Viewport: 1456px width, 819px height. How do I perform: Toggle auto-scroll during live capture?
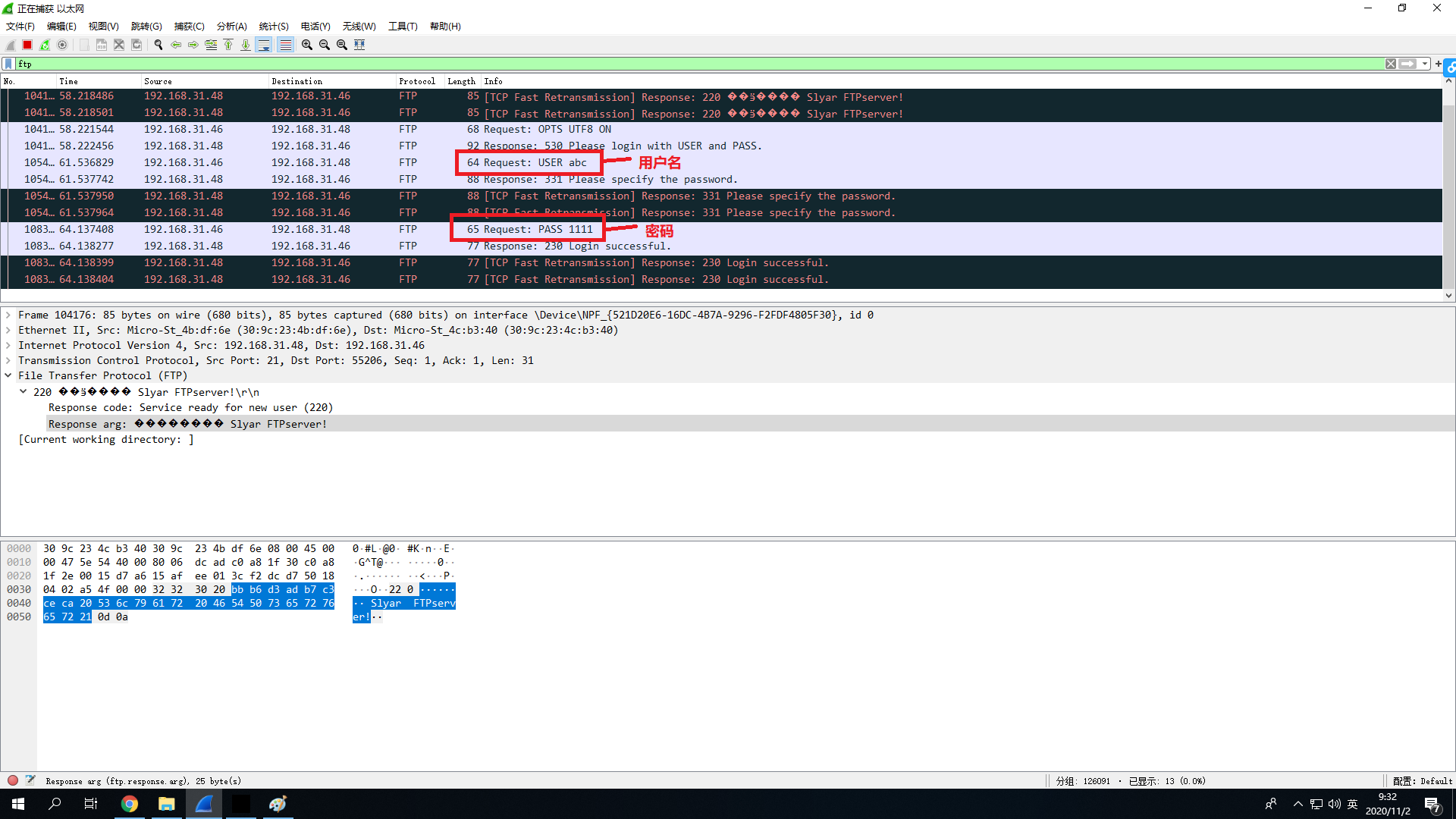point(264,45)
